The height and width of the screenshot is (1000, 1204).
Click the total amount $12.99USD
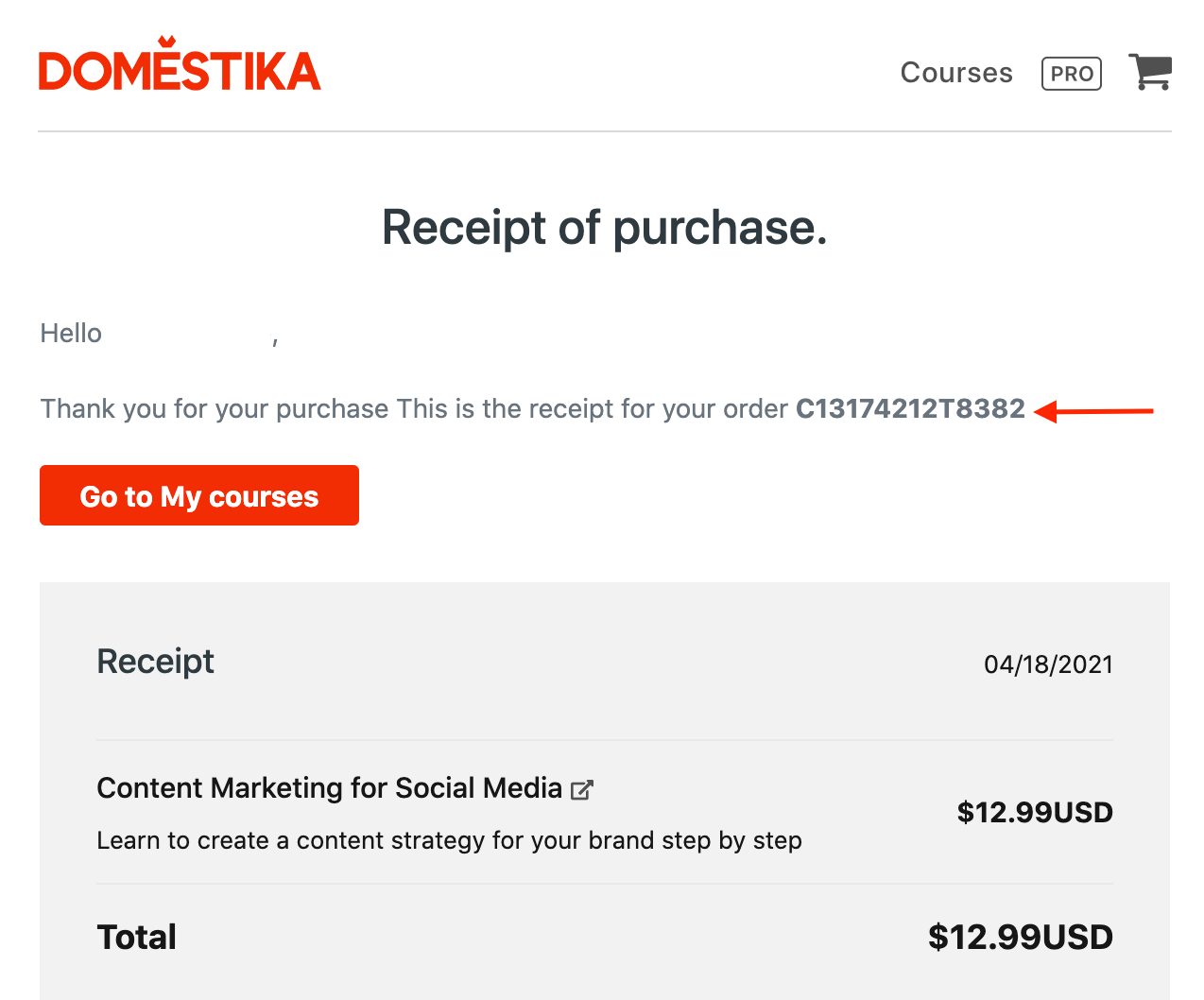[1021, 938]
